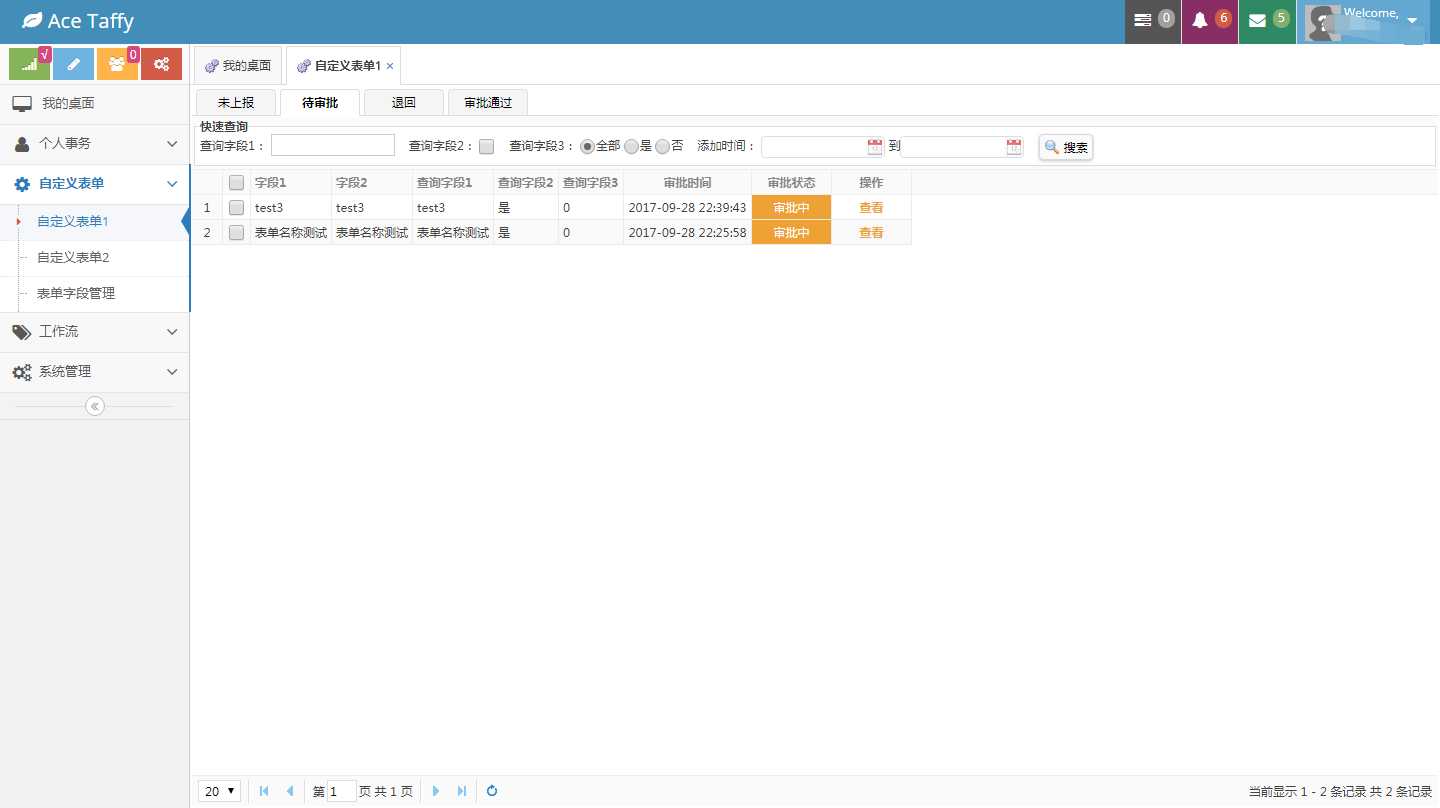Switch to the 我的桌面 tab
Screen dimensions: 1440x808
(238, 66)
